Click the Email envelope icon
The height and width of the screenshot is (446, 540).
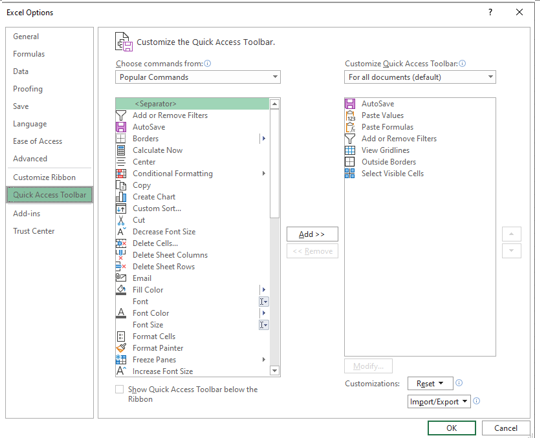(121, 278)
